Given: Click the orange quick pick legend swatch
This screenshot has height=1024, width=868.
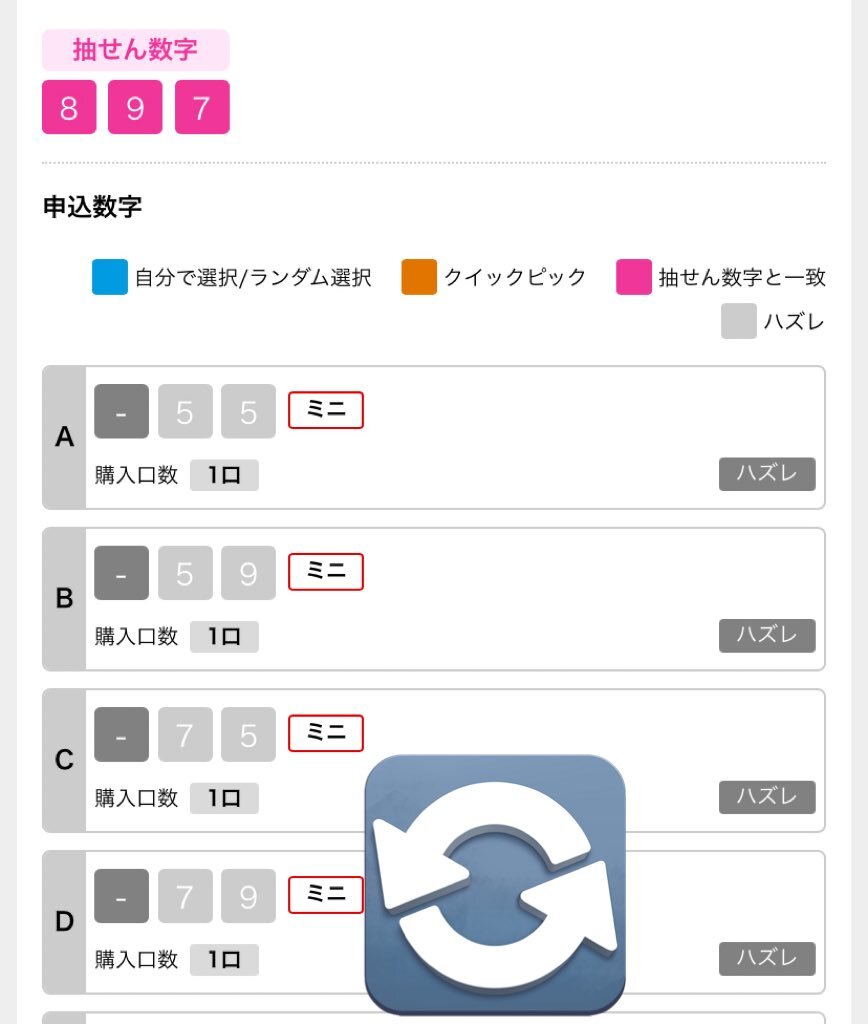Looking at the screenshot, I should (419, 277).
